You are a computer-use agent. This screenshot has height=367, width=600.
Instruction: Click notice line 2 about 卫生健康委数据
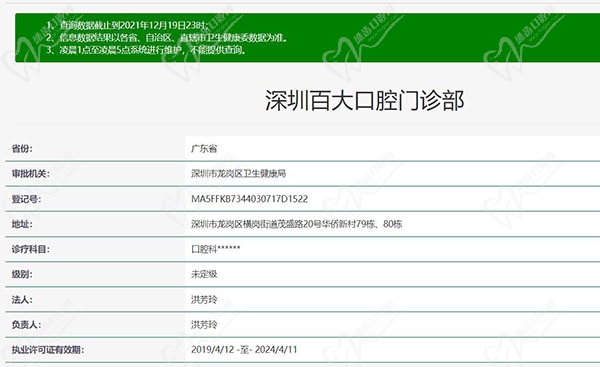(166, 38)
